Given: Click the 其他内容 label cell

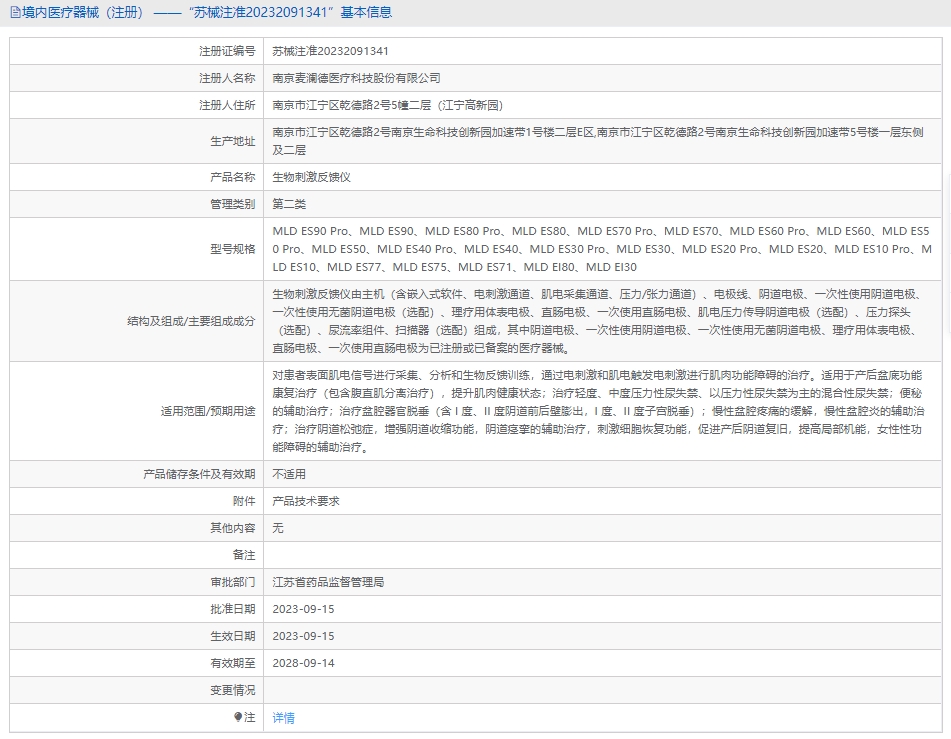Looking at the screenshot, I should coord(136,528).
